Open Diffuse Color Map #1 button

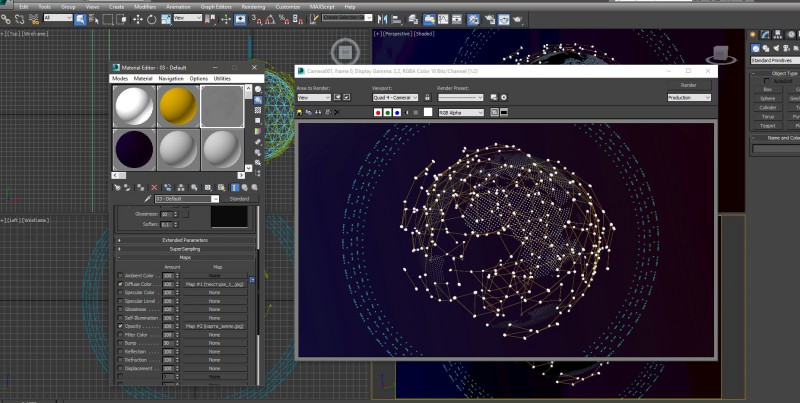pyautogui.click(x=214, y=284)
